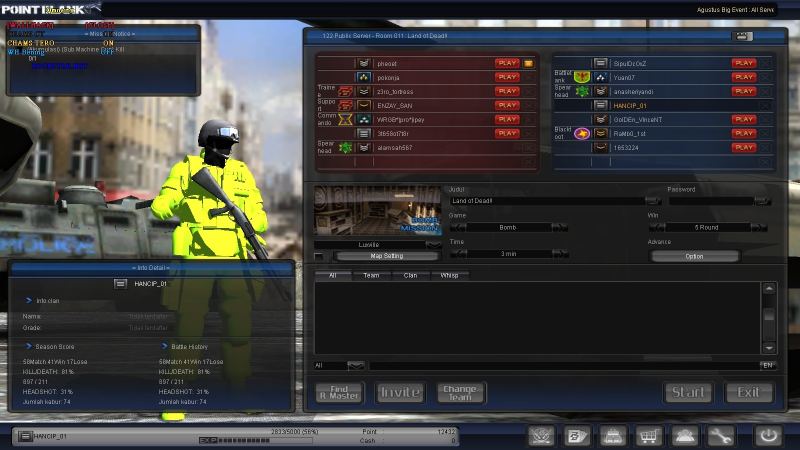Viewport: 800px width, 450px height.
Task: Click the rank icon beside 3t658ot7t8r
Action: (363, 134)
